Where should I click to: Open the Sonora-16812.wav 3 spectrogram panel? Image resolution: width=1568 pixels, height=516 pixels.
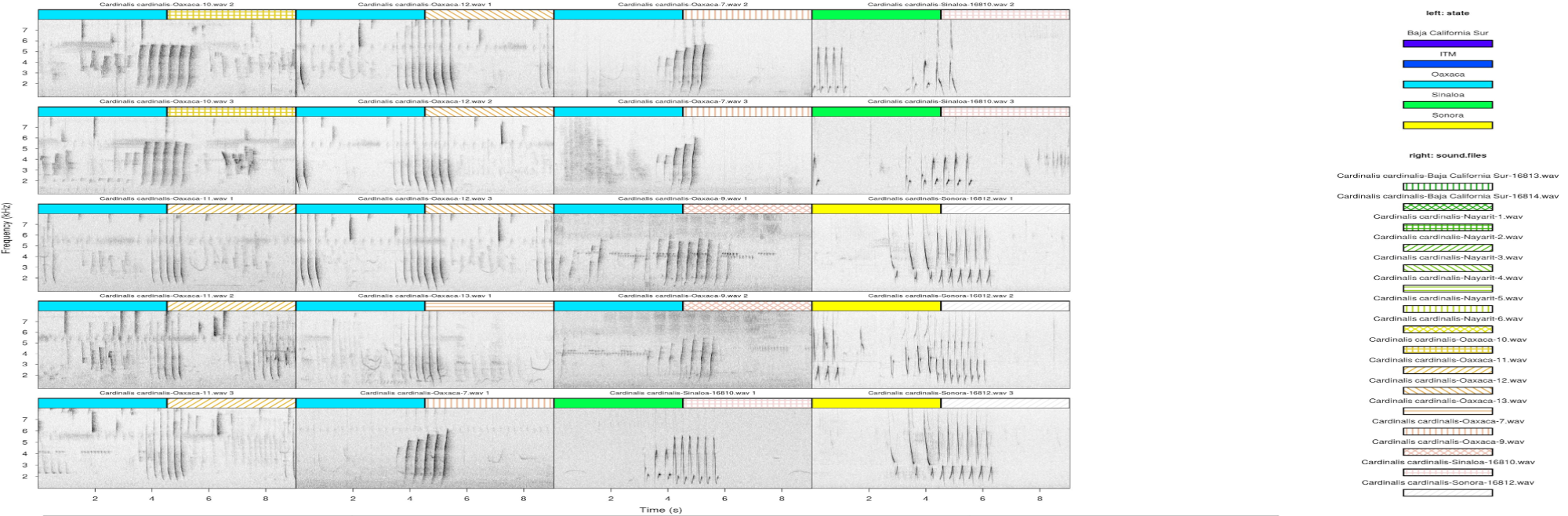[940, 447]
